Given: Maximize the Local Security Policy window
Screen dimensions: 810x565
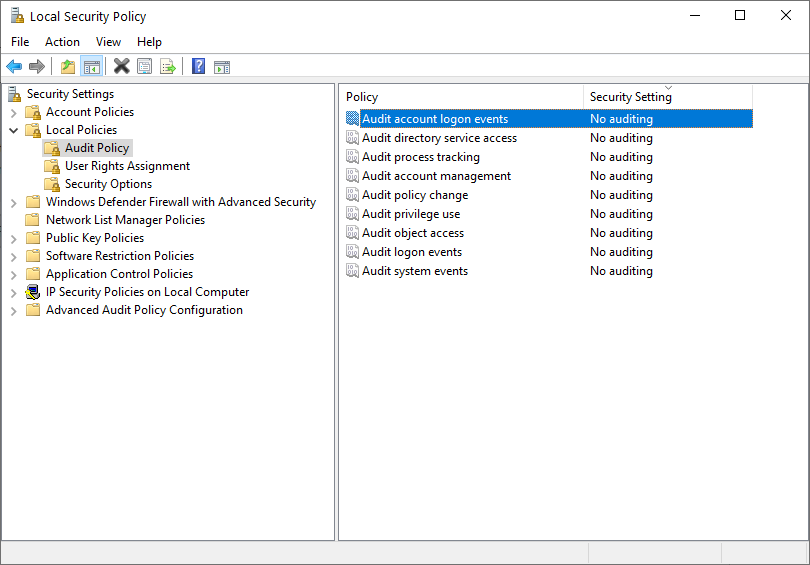Looking at the screenshot, I should [x=740, y=15].
